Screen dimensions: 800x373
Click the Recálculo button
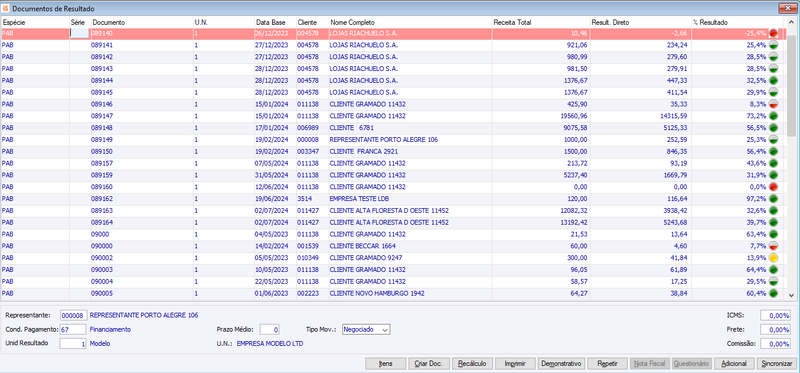[x=472, y=364]
